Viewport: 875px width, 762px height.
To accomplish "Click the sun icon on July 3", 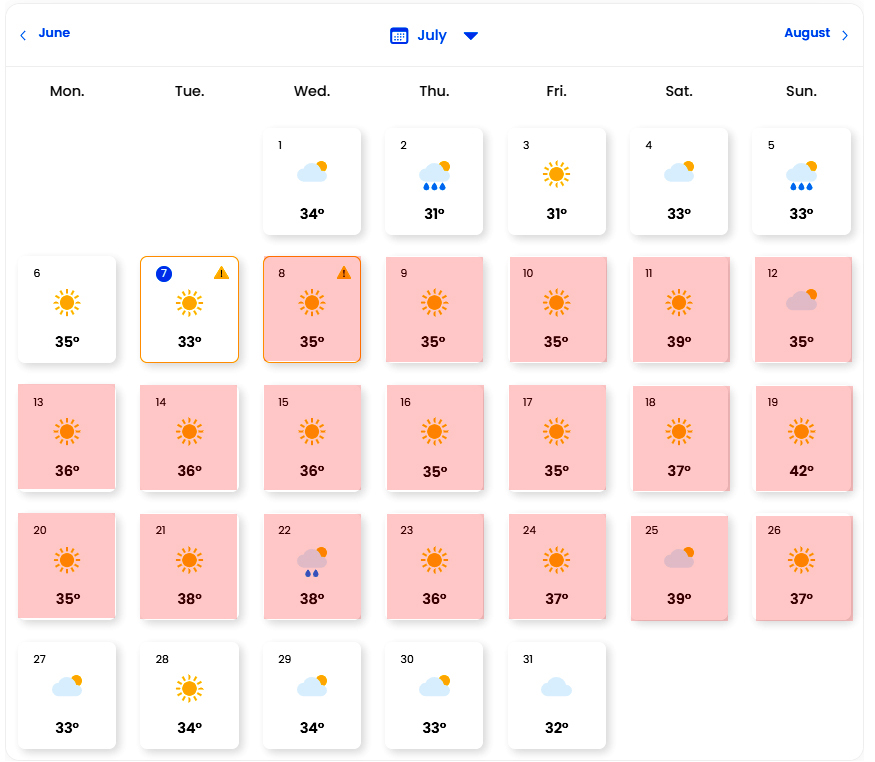I will point(556,175).
